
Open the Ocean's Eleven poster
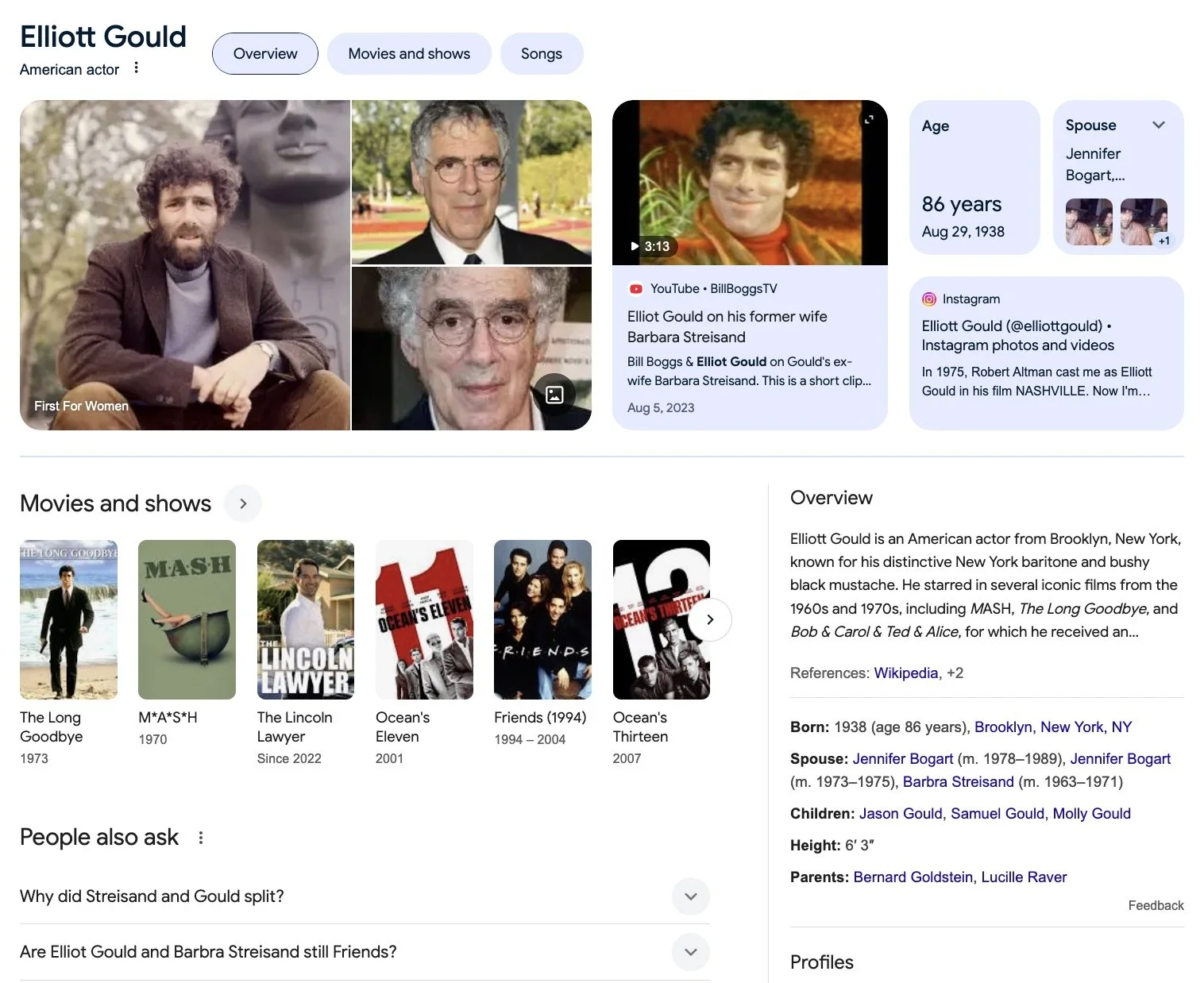(x=424, y=619)
